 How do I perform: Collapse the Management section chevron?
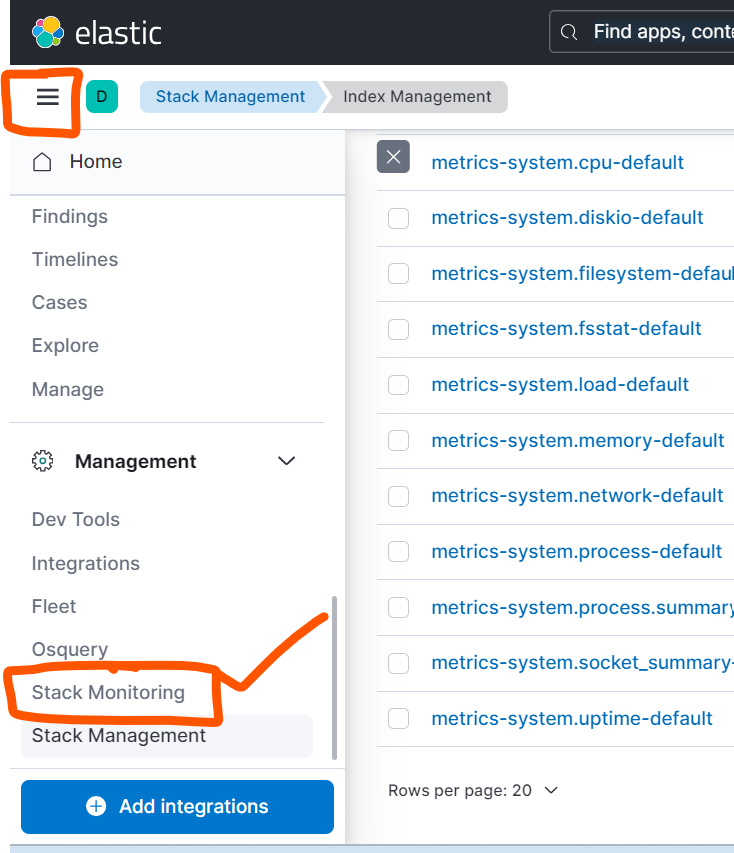pyautogui.click(x=286, y=461)
